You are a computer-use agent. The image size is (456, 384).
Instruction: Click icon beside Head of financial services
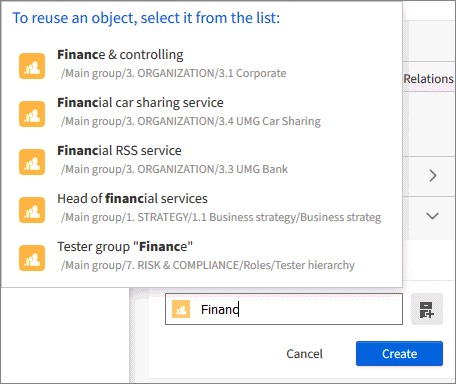coord(32,210)
